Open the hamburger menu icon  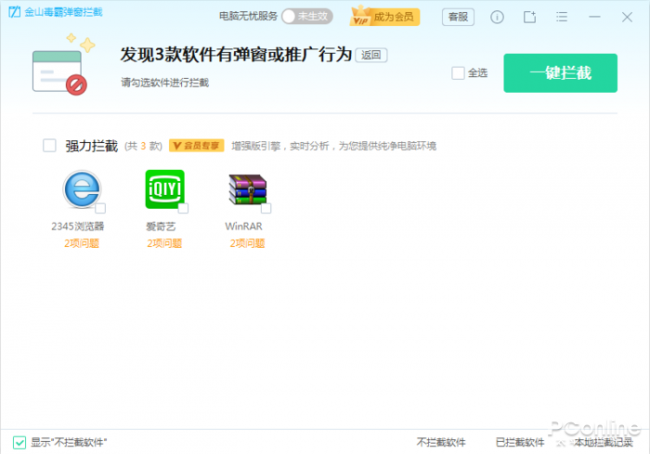coord(562,17)
